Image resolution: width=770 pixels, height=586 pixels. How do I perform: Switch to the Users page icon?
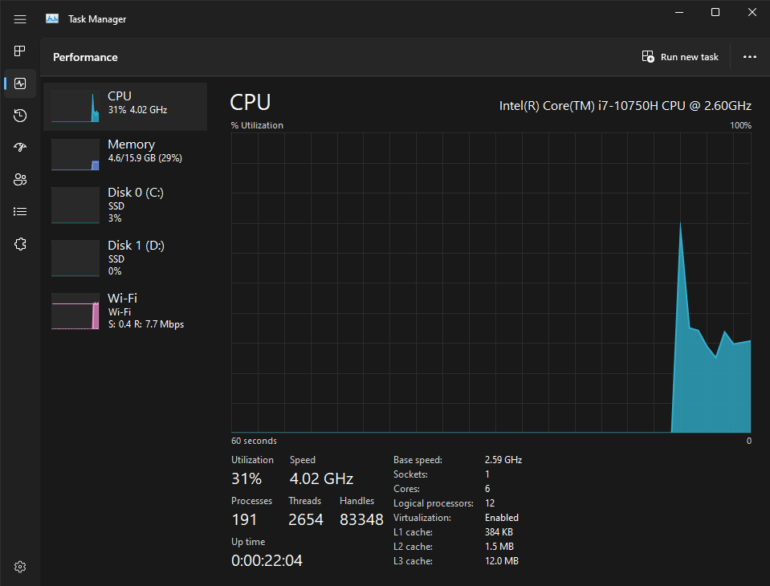point(20,179)
